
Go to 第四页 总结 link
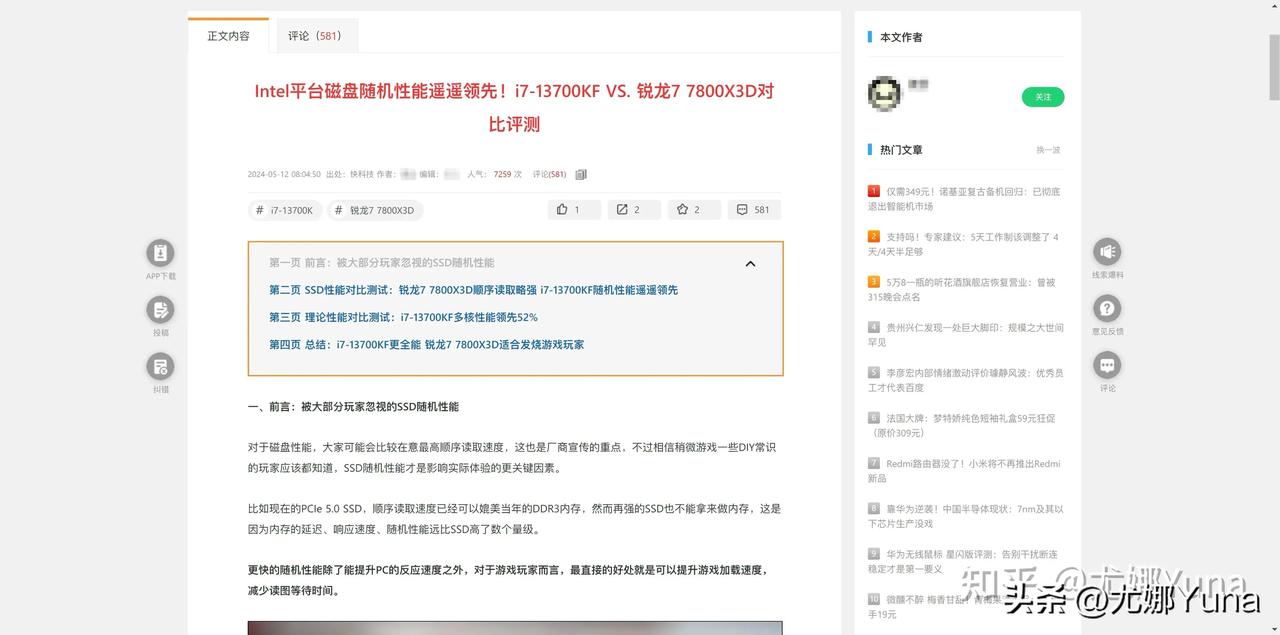point(426,344)
